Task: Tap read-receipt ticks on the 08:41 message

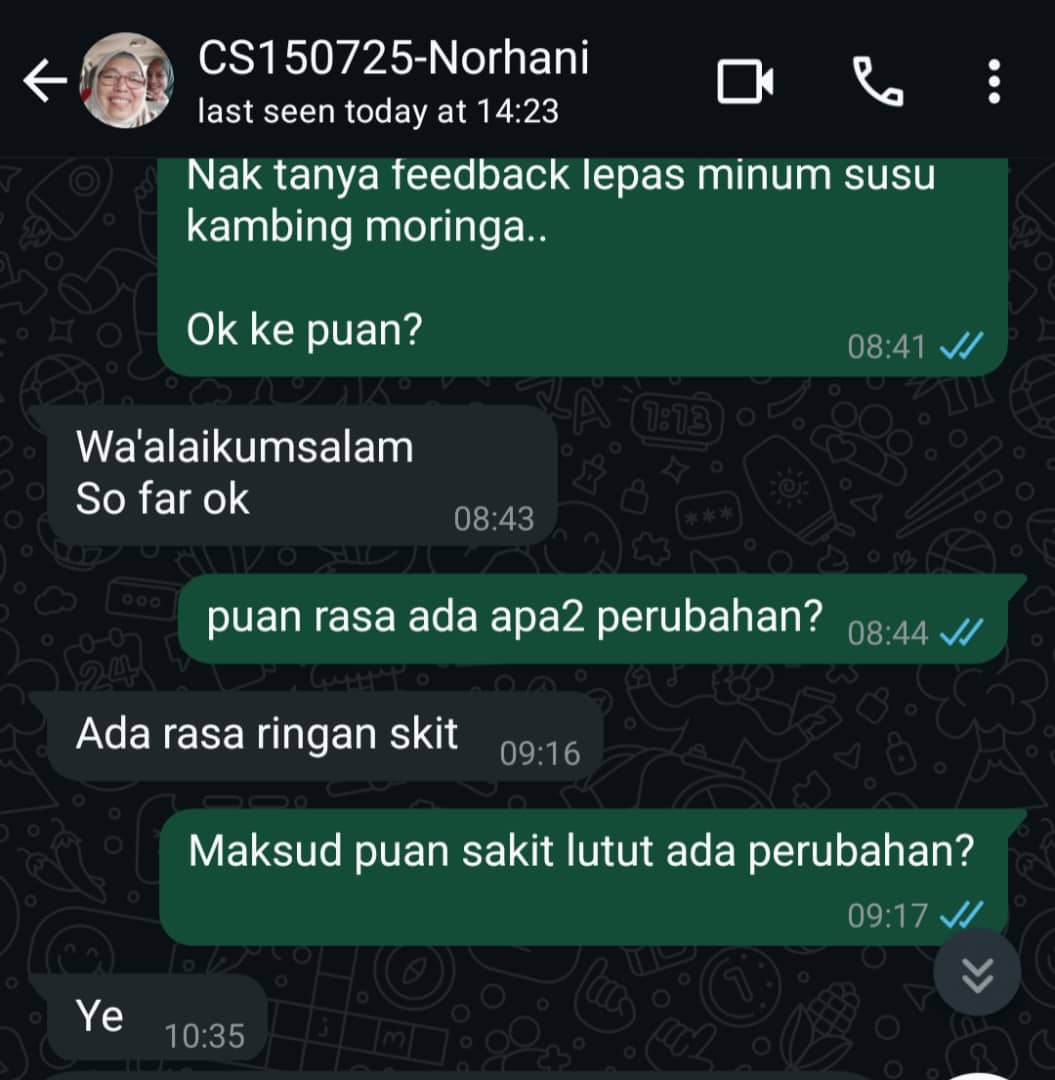Action: tap(962, 346)
